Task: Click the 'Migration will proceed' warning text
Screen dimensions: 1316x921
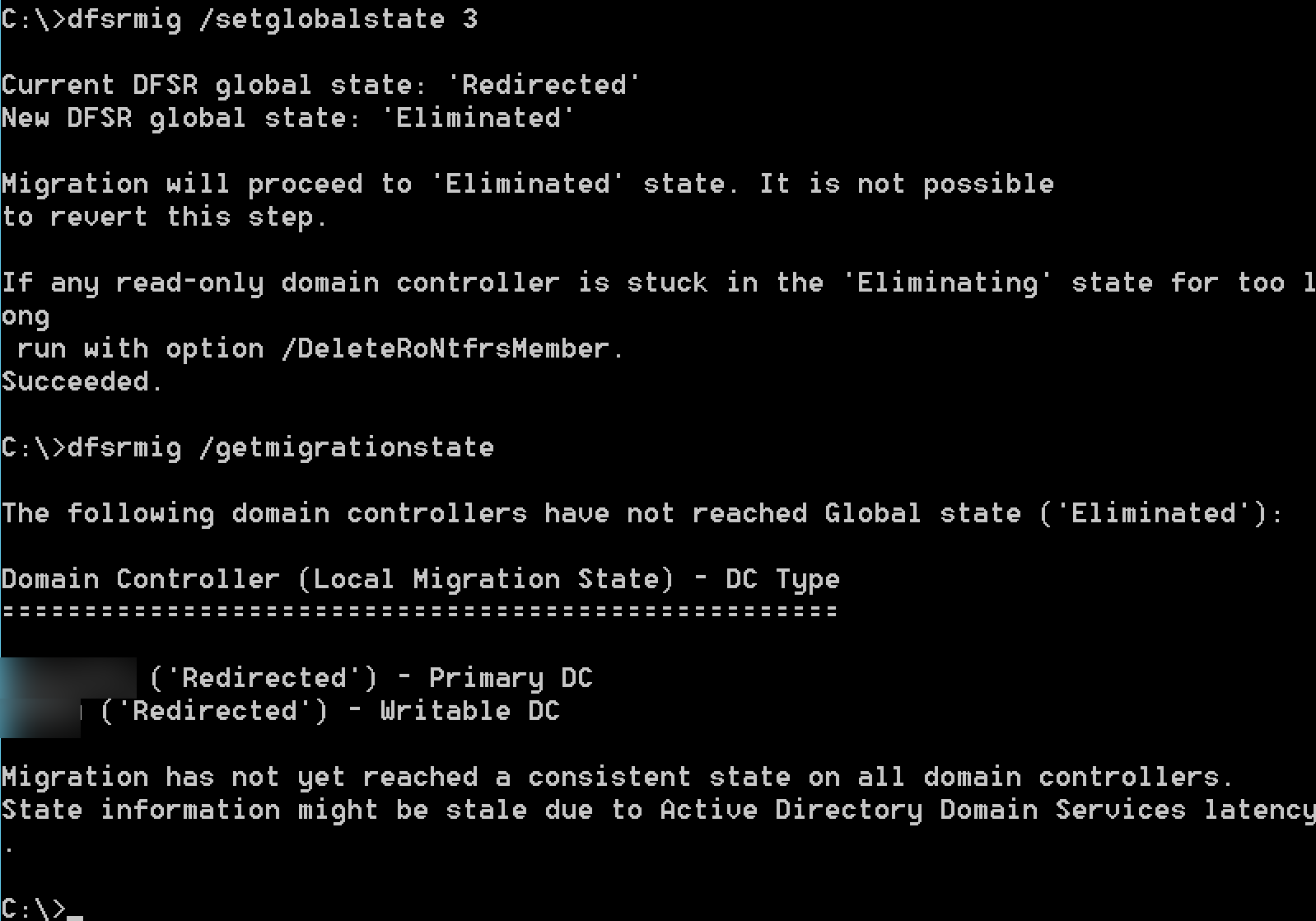Action: 528,184
